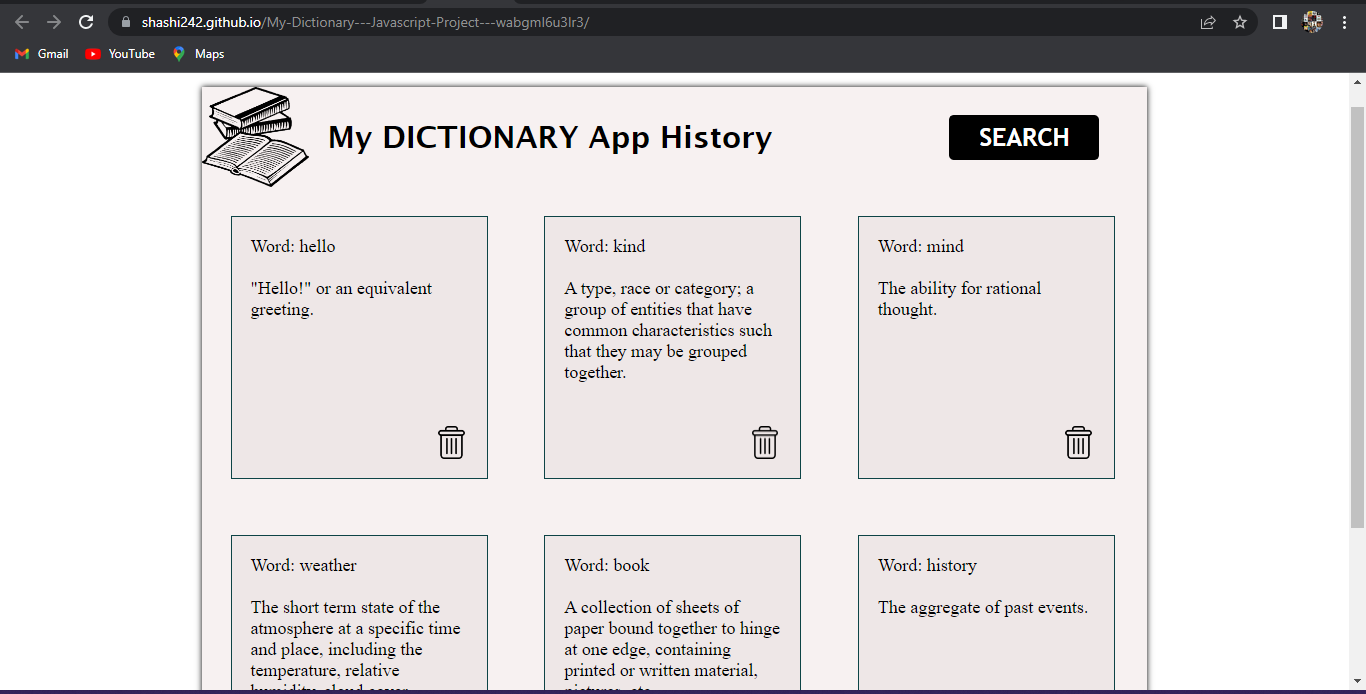Viewport: 1366px width, 694px height.
Task: Click the SEARCH button
Action: pos(1023,137)
